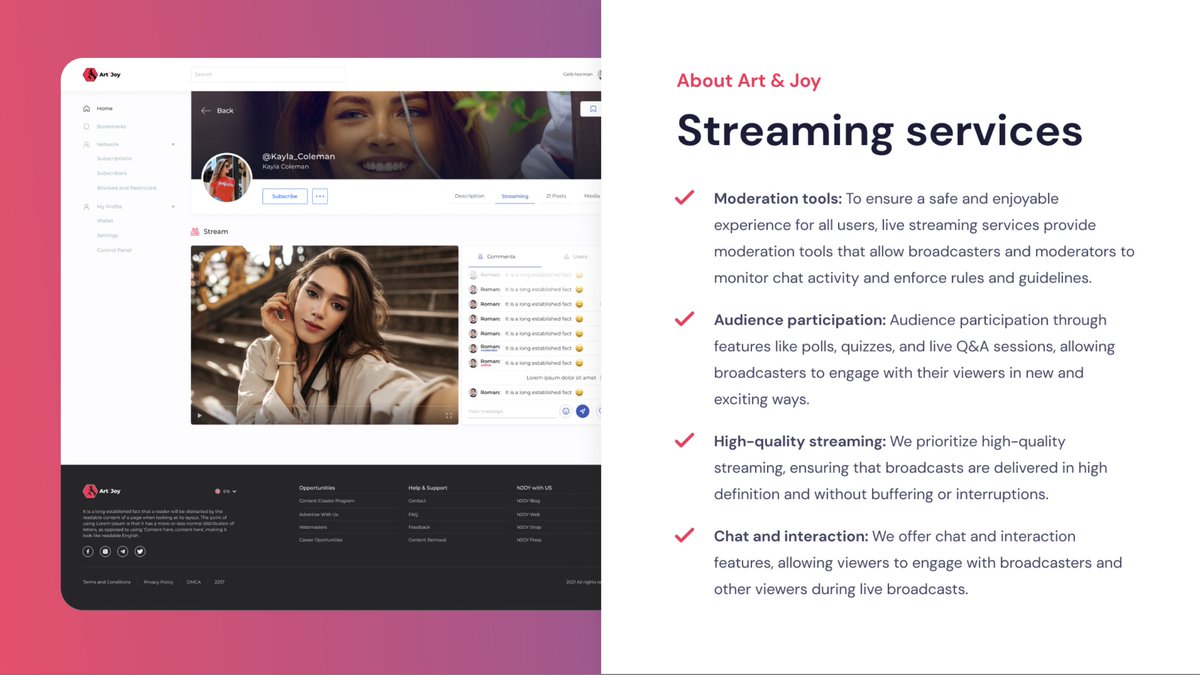Click the Telegram icon in footer
Viewport: 1200px width, 675px height.
(123, 551)
